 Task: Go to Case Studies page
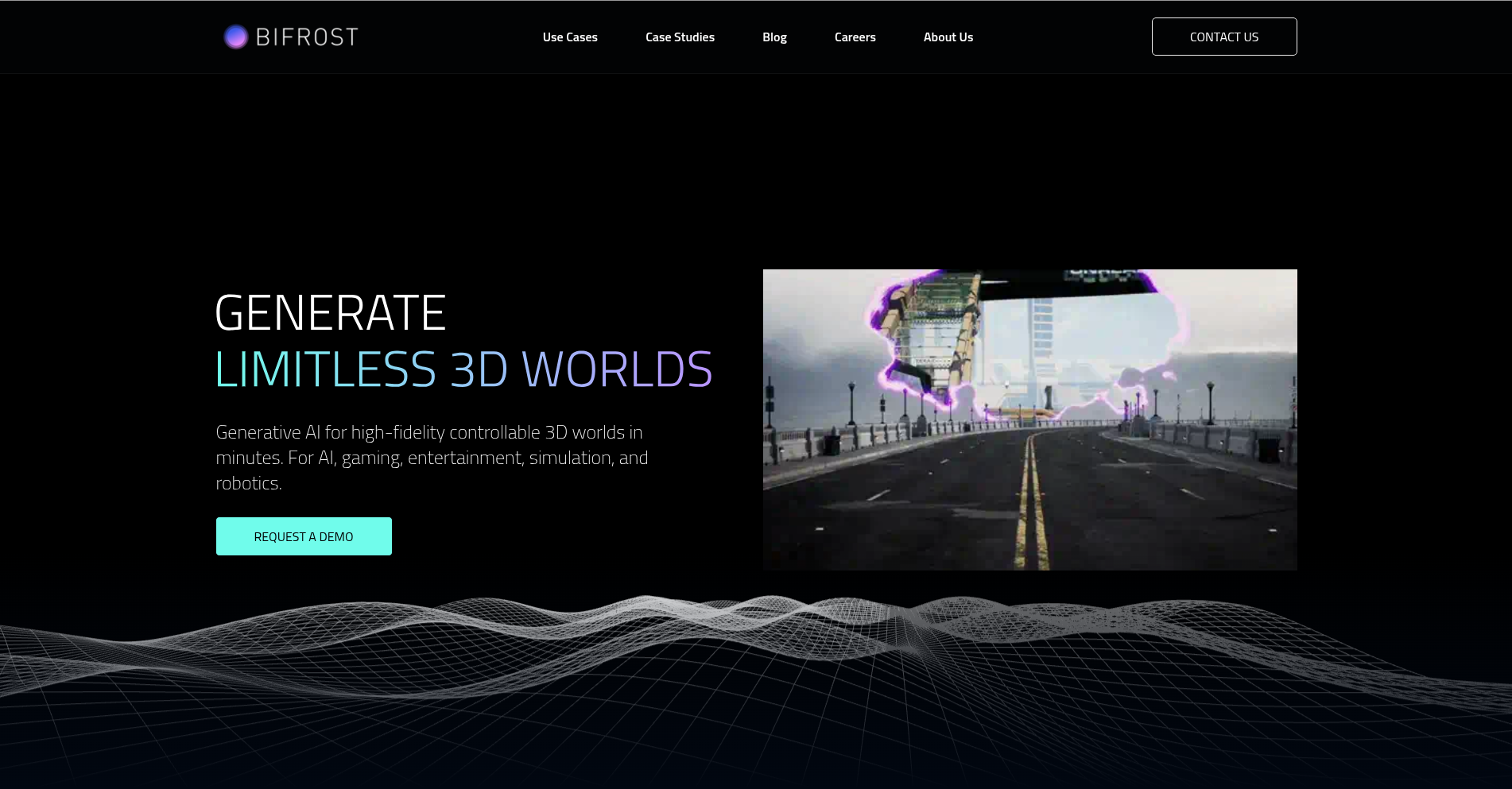[680, 37]
